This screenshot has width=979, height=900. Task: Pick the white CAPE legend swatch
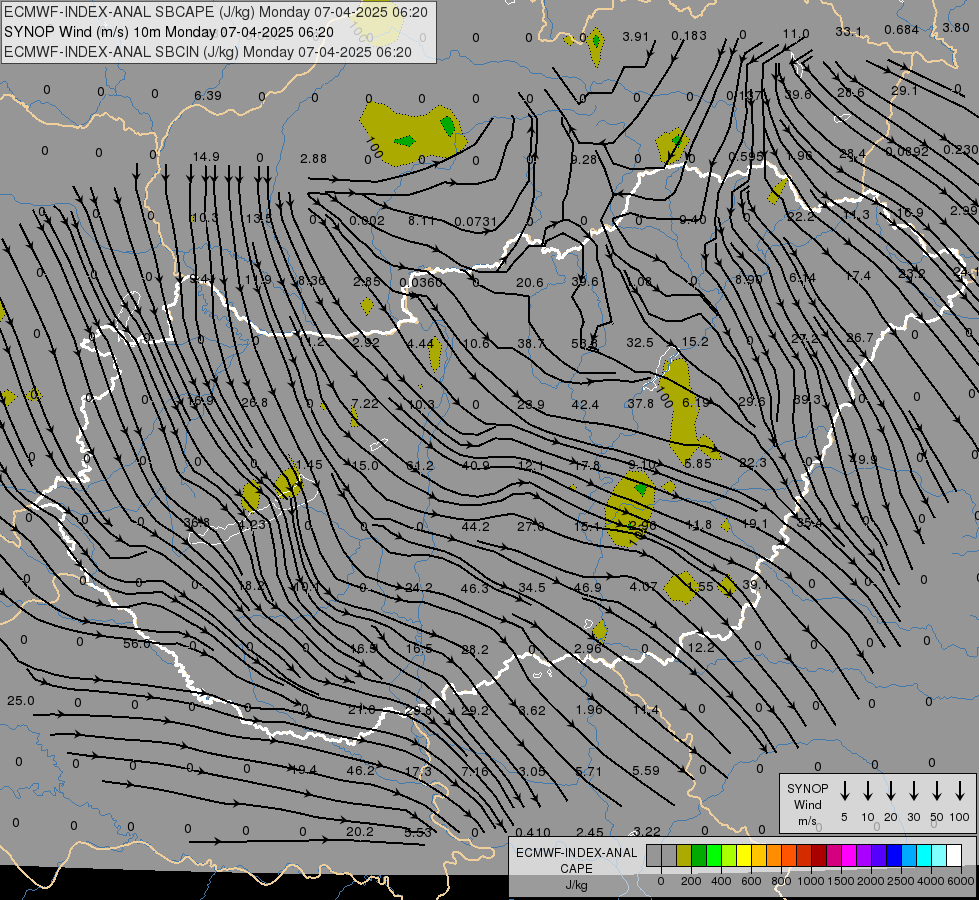click(954, 855)
